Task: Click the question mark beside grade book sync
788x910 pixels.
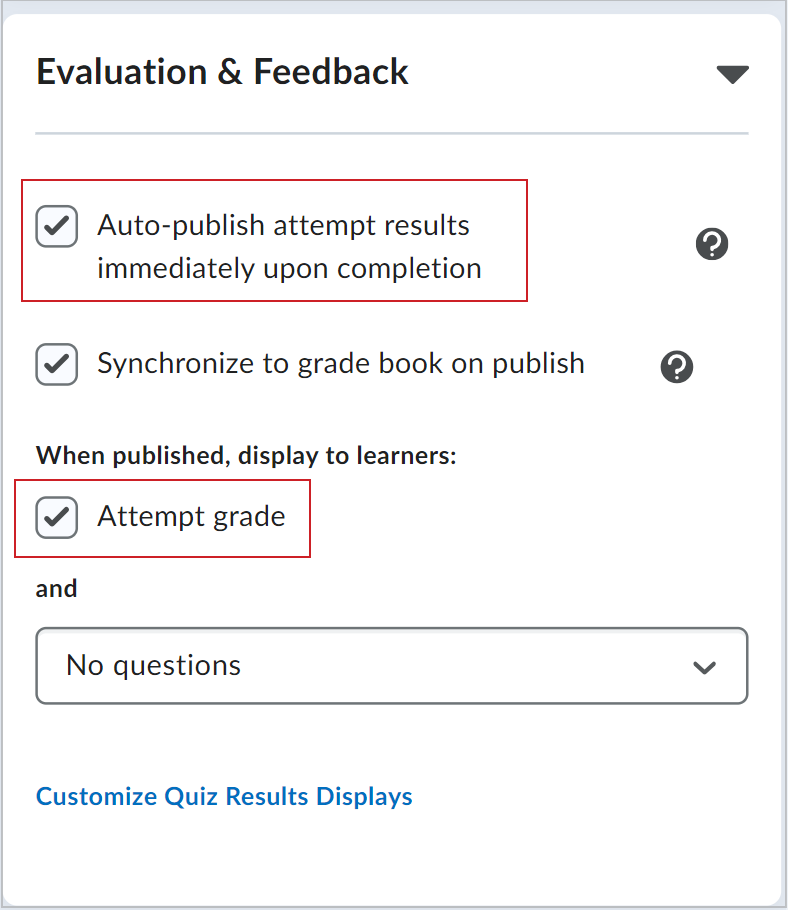Action: 677,367
